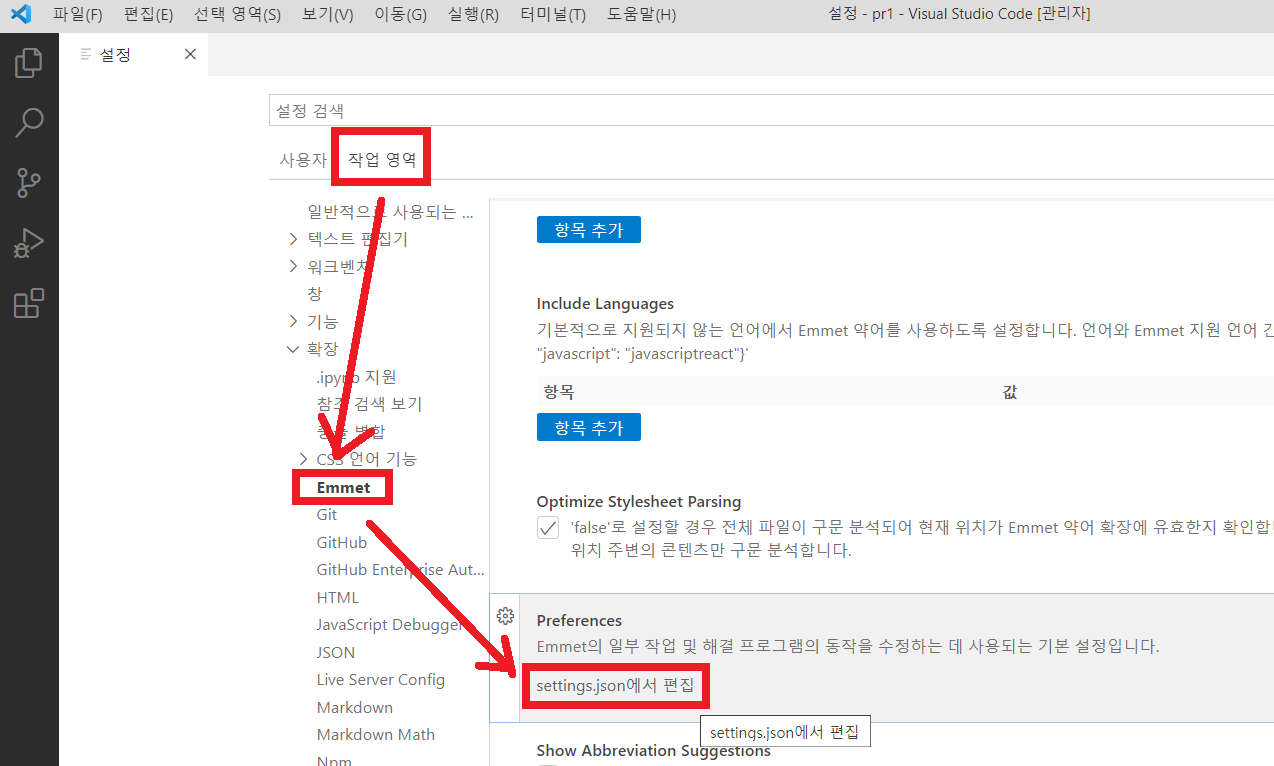The height and width of the screenshot is (766, 1274).
Task: Collapse the 확장 tree section
Action: coord(293,349)
